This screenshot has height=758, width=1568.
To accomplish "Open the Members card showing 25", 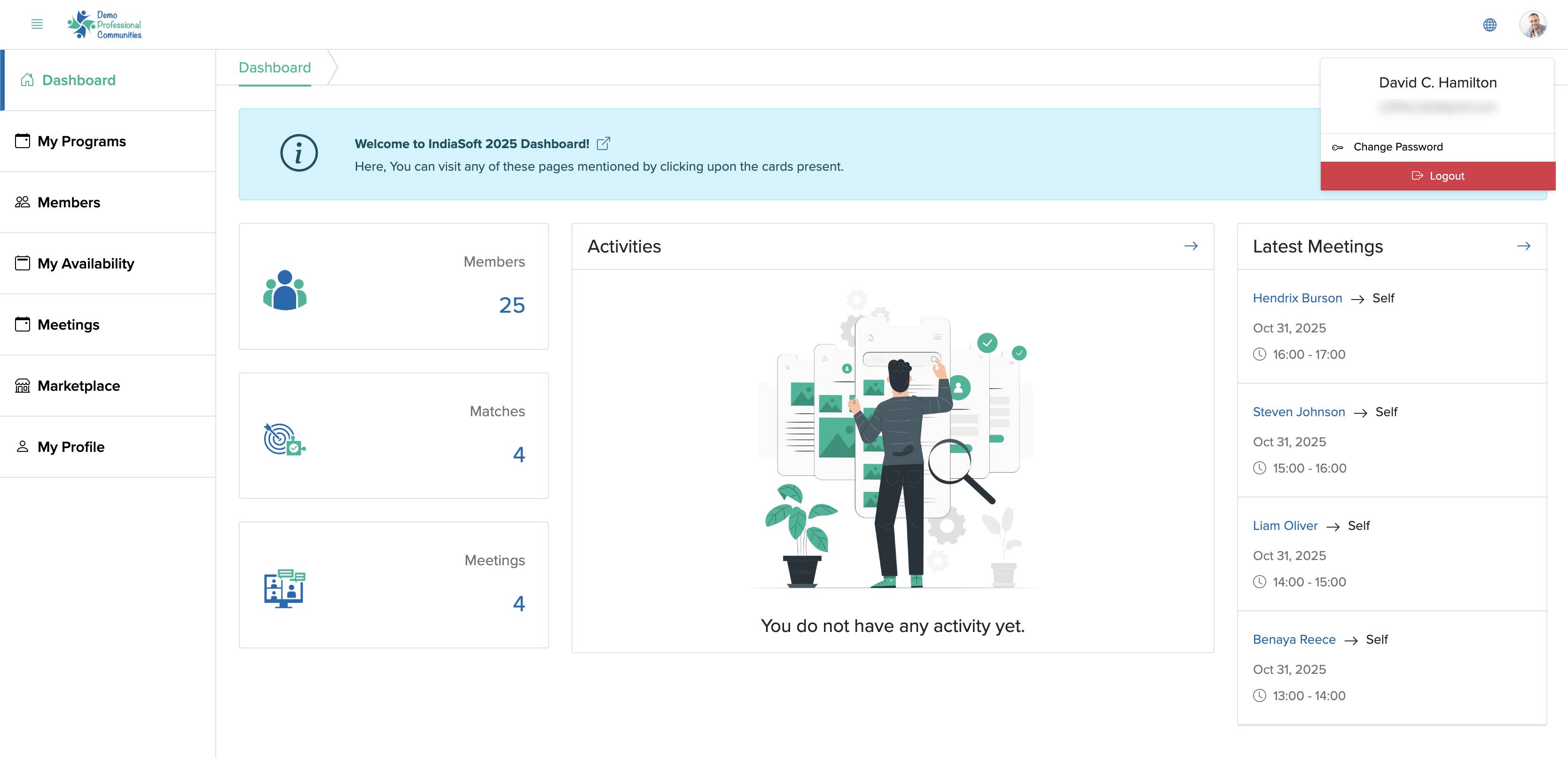I will (x=394, y=286).
